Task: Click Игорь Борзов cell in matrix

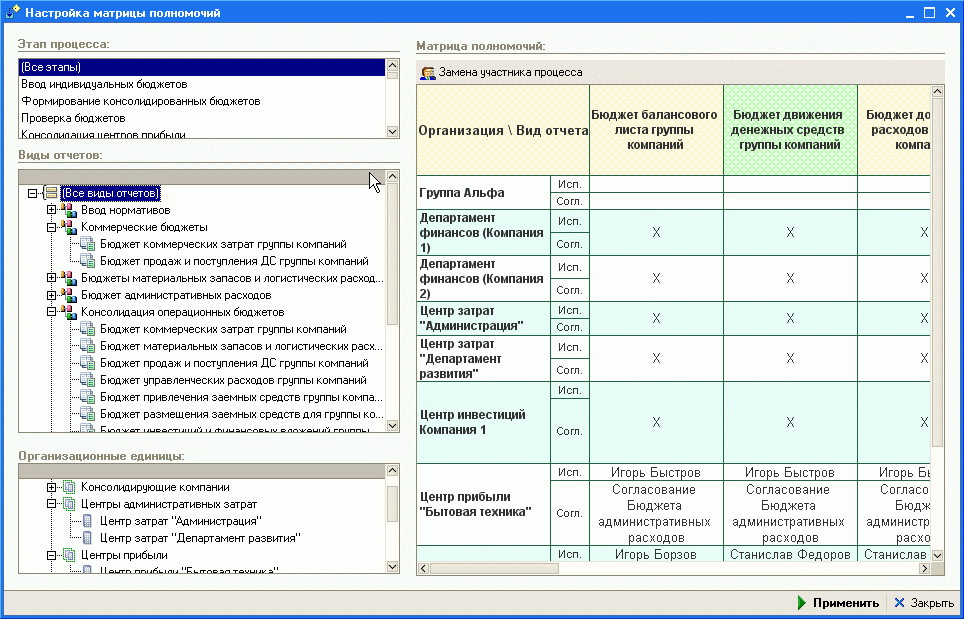Action: [656, 554]
